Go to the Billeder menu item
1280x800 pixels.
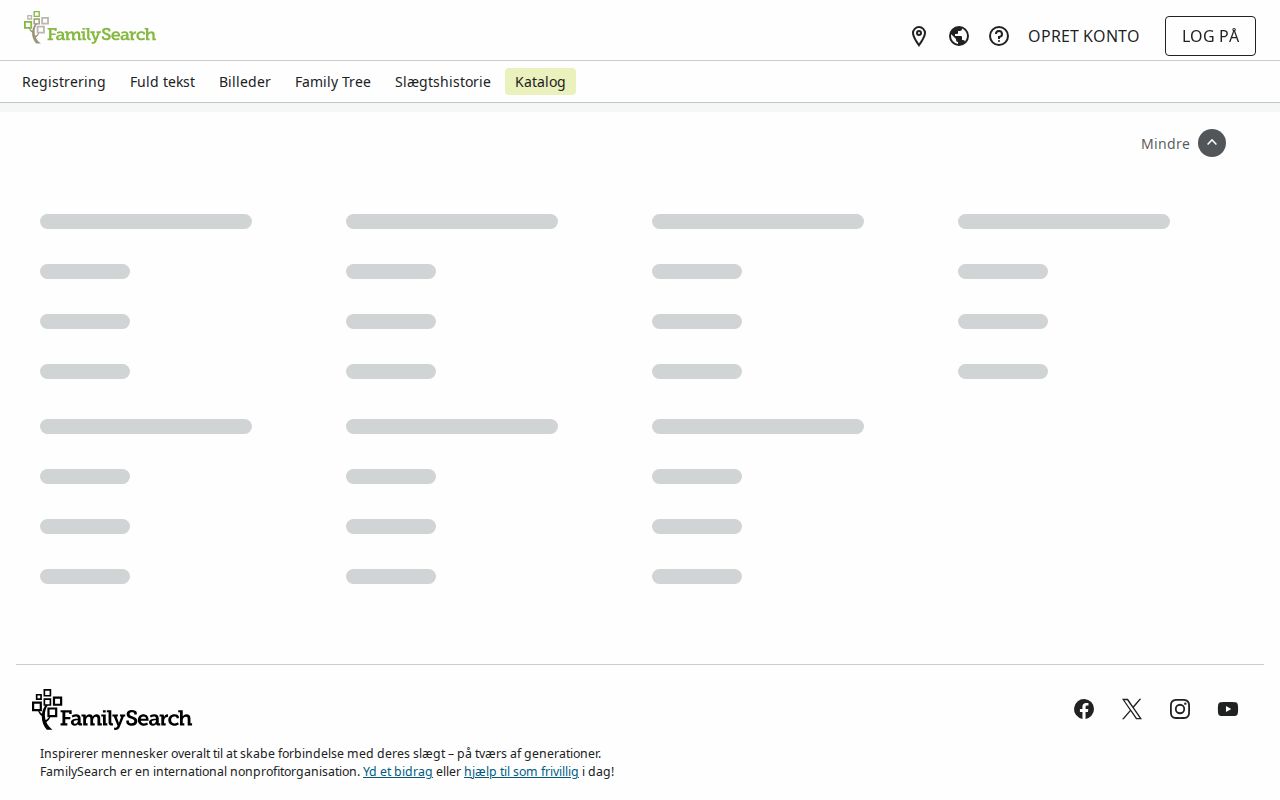tap(245, 82)
